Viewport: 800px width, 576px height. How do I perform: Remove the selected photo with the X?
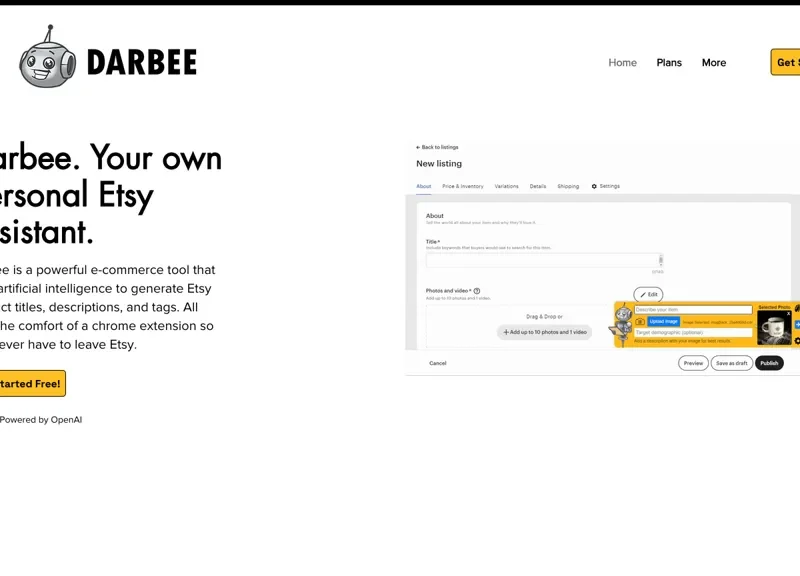[x=787, y=313]
